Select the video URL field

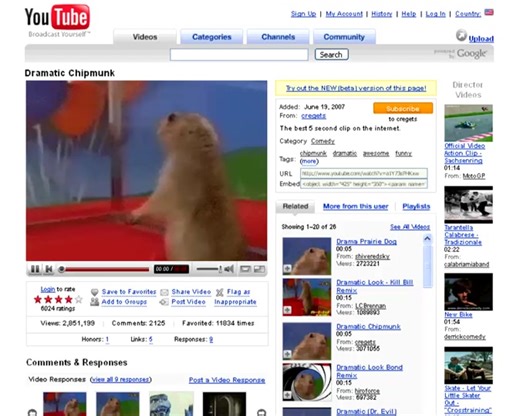(364, 173)
